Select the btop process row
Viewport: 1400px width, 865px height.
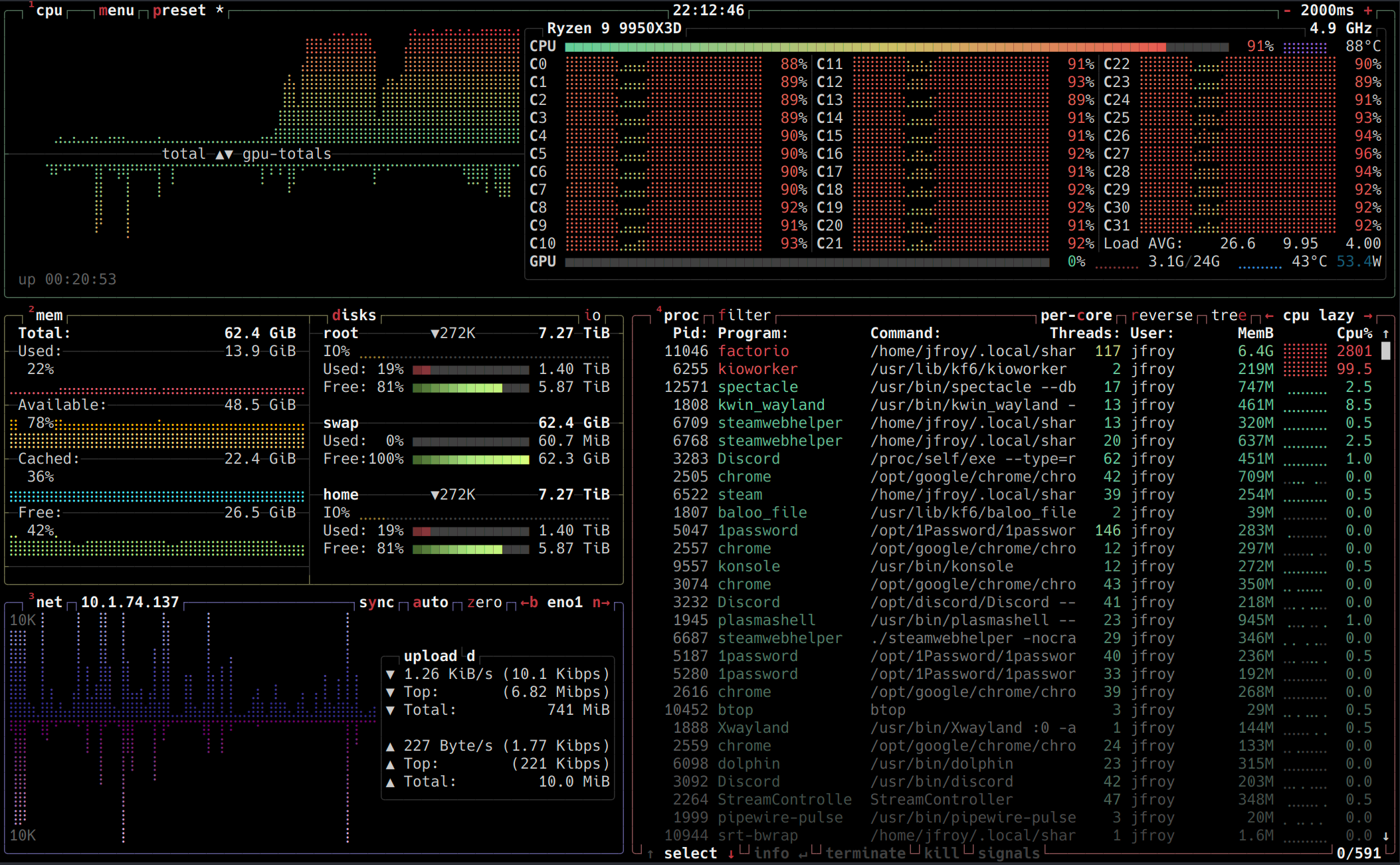pos(1009,710)
